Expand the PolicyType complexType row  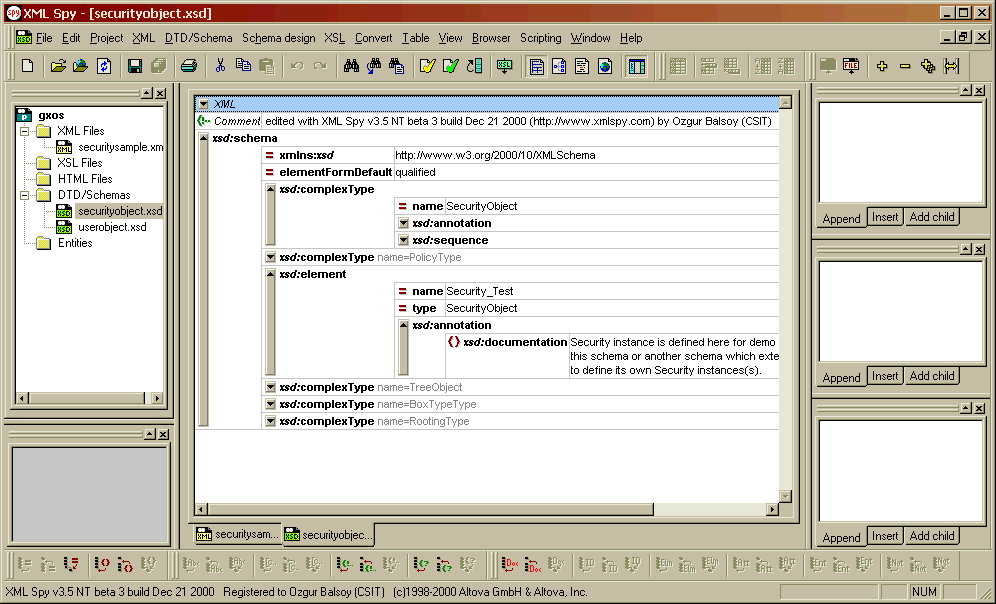point(270,257)
